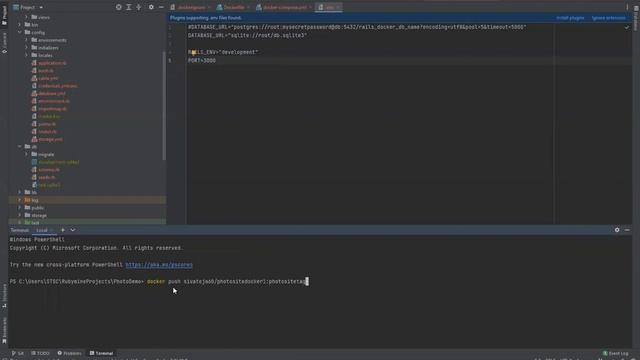Viewport: 640px width, 360px height.
Task: Select the active .env editor tab
Action: (x=329, y=7)
